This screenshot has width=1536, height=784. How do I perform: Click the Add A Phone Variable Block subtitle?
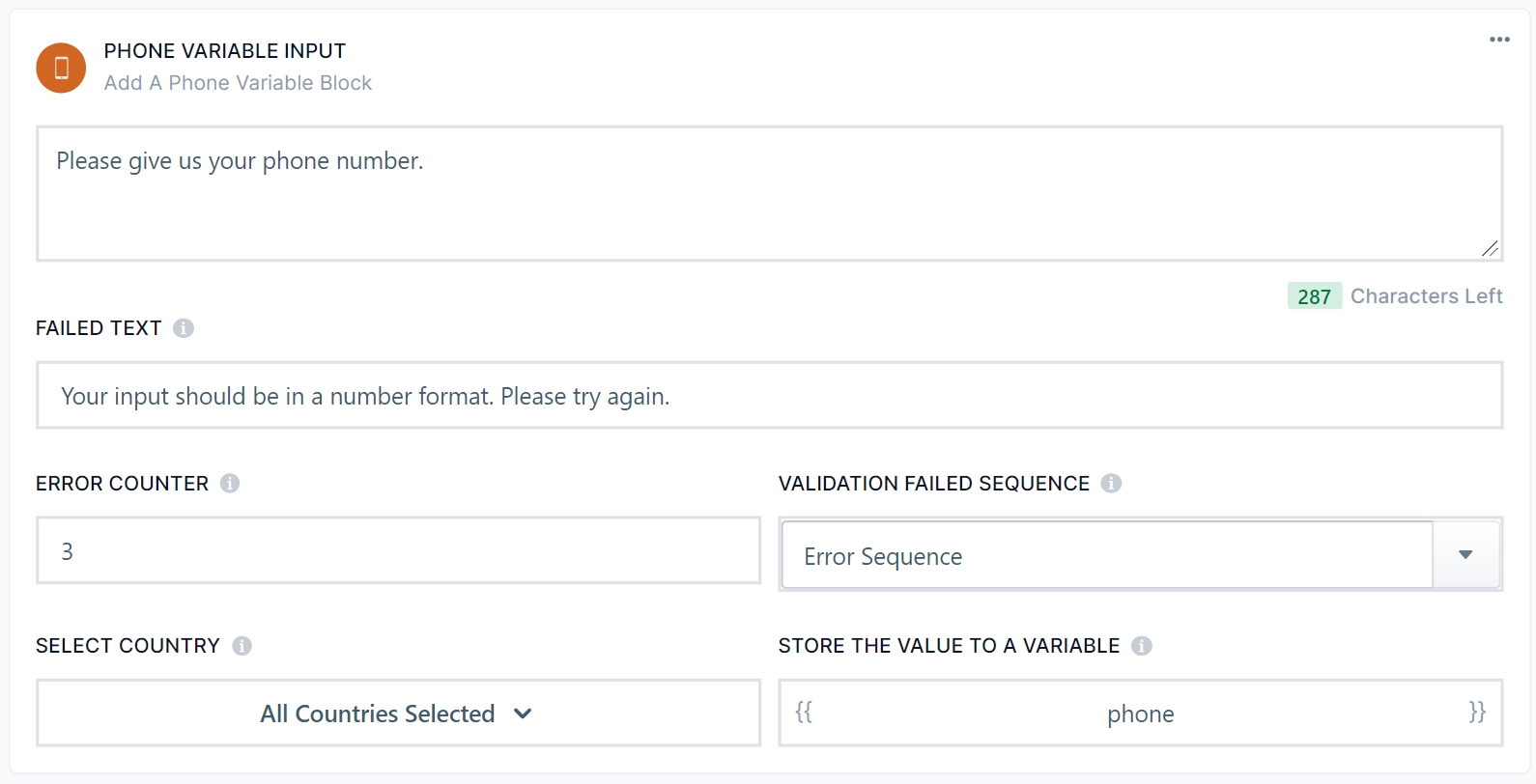tap(238, 83)
